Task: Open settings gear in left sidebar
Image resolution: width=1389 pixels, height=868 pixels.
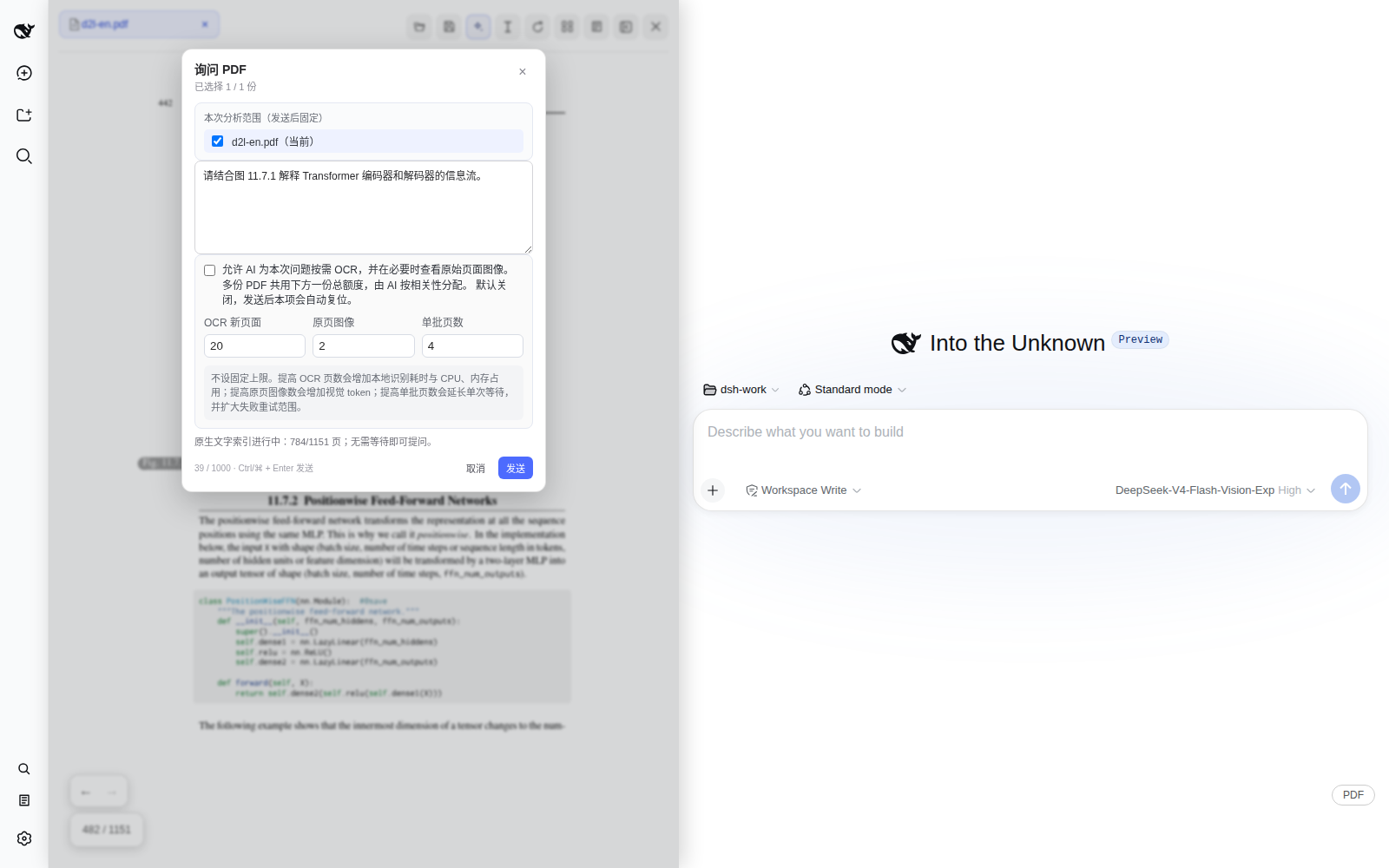Action: click(24, 838)
